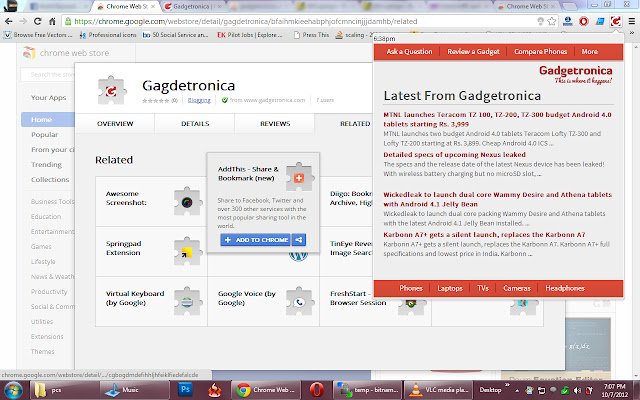Image resolution: width=640 pixels, height=400 pixels.
Task: Open the Cameras category link
Action: [x=517, y=288]
